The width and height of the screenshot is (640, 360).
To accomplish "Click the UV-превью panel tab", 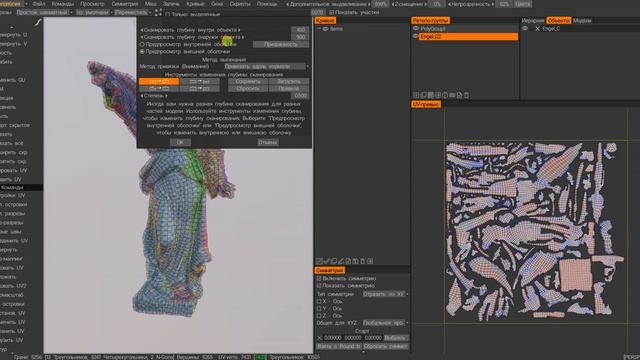I will coord(426,104).
